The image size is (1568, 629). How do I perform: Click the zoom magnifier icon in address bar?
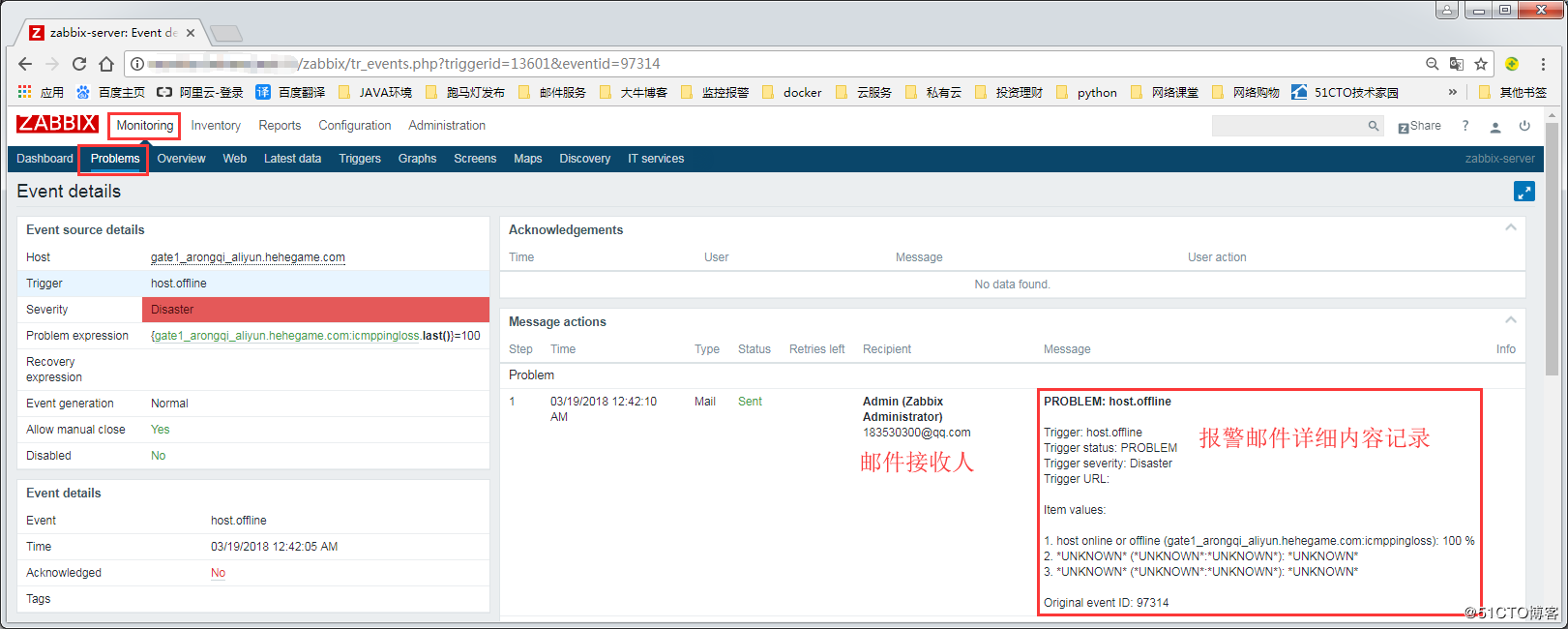(1433, 64)
